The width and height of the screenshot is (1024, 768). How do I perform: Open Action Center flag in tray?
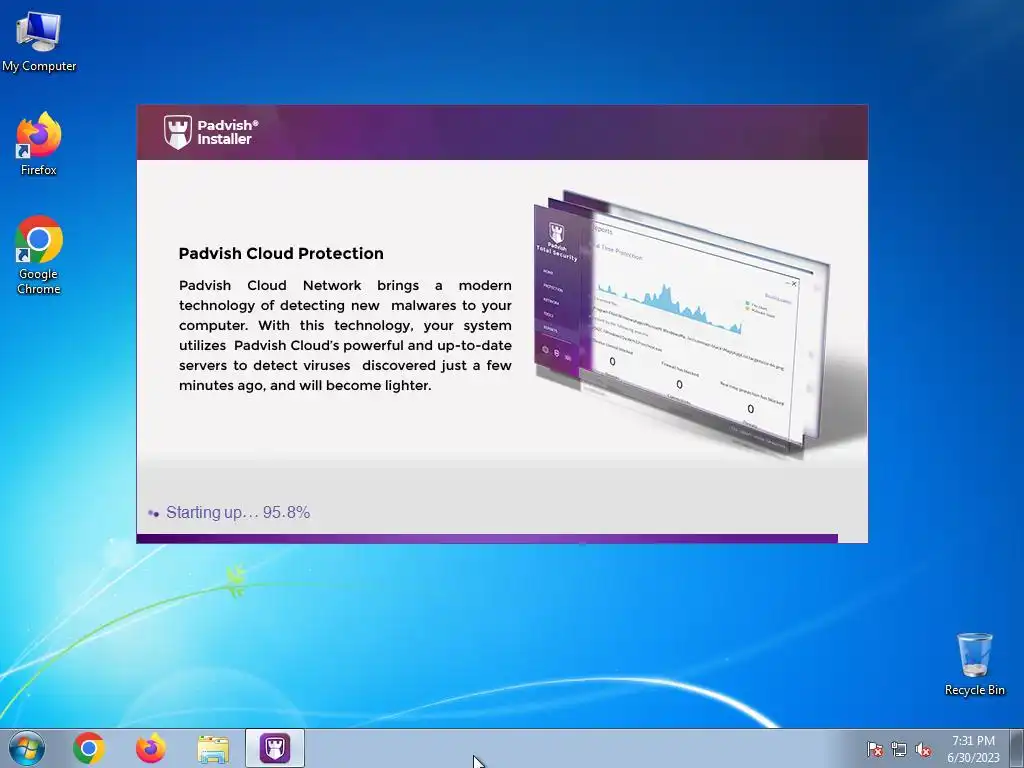(875, 749)
